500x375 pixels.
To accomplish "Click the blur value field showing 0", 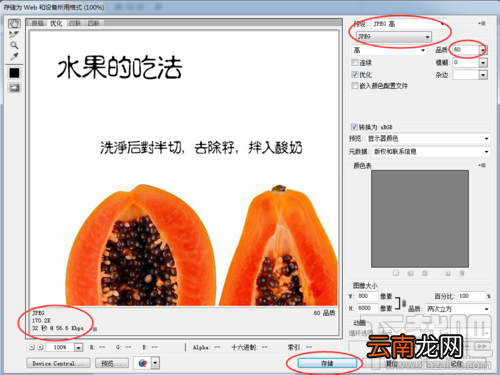I will [x=465, y=62].
